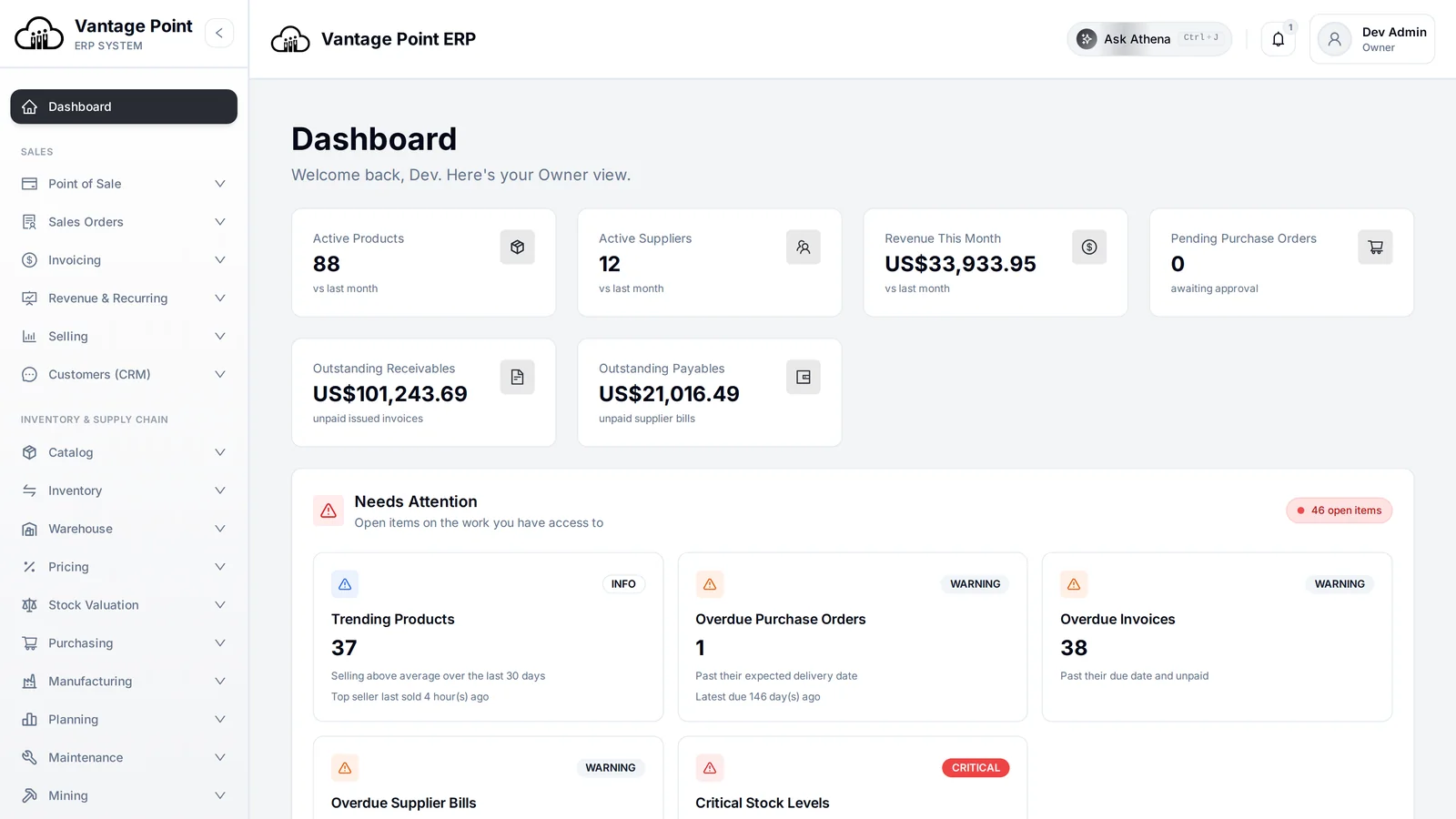Open the Ask Athena assistant

[x=1149, y=39]
